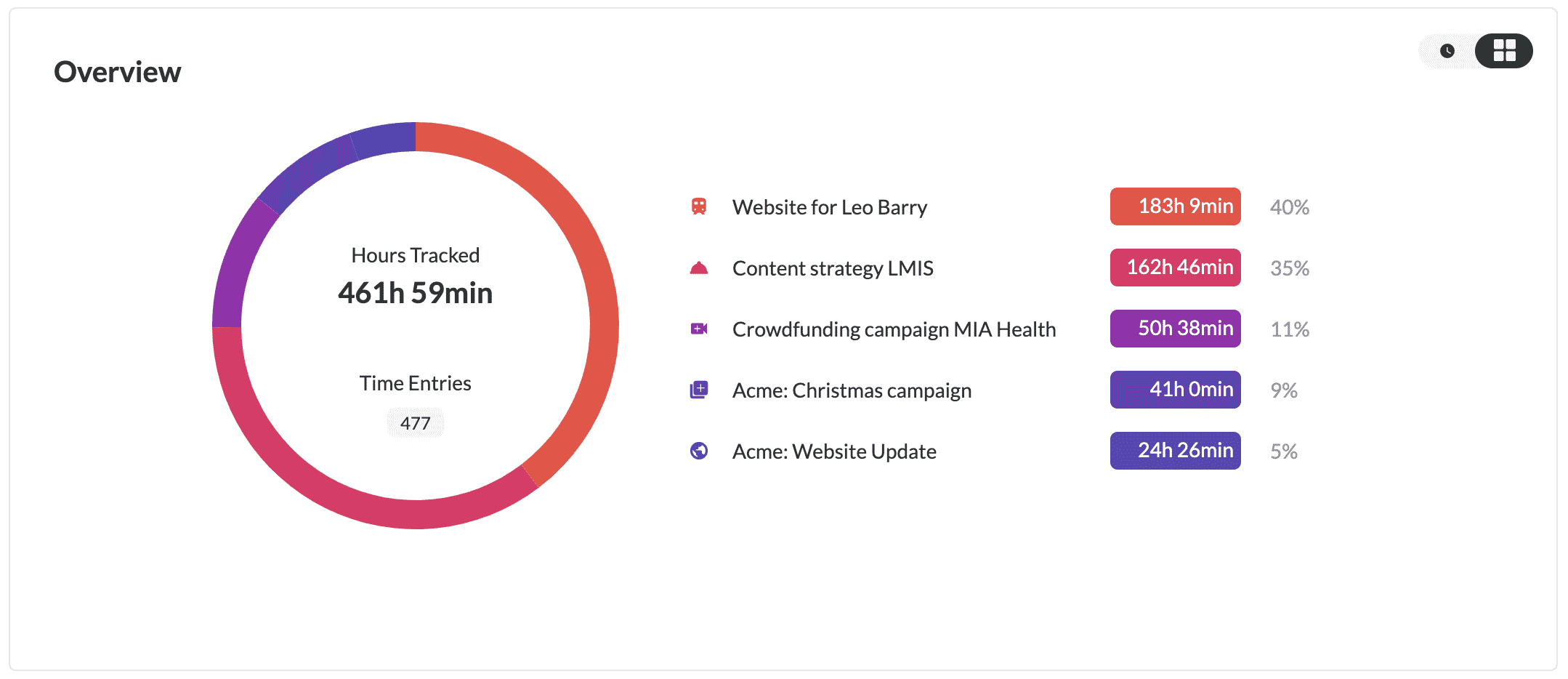Select Crowdfunding campaign MIA Health entry

pyautogui.click(x=893, y=329)
